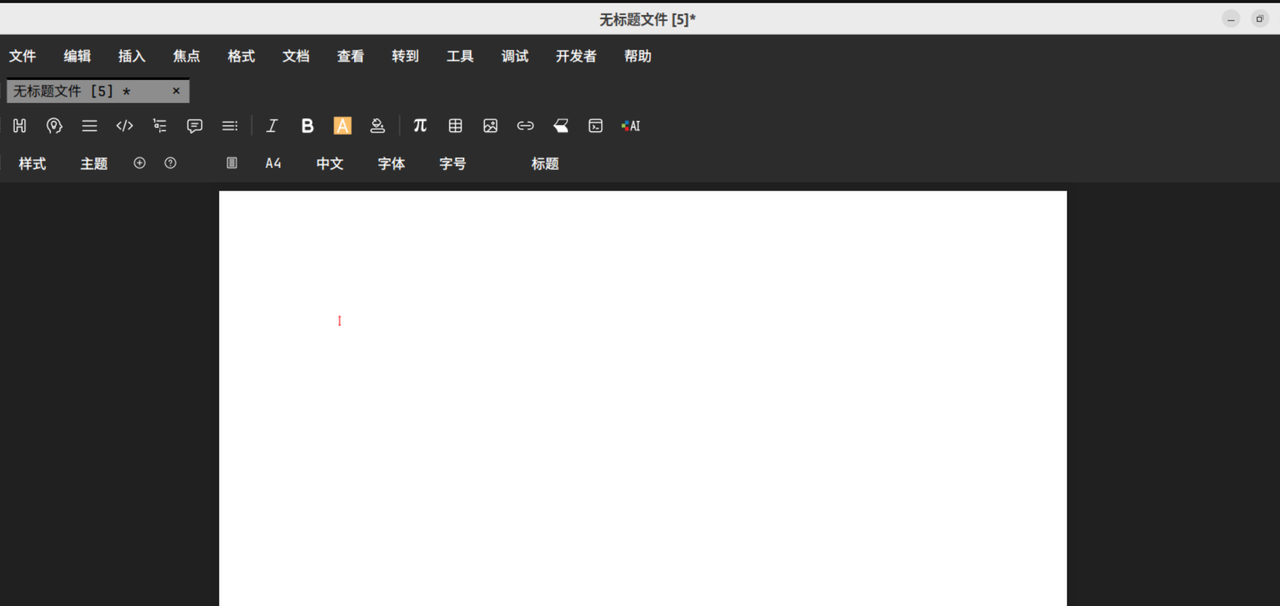Open the AI assistant tool
Viewport: 1280px width, 606px height.
pos(630,126)
